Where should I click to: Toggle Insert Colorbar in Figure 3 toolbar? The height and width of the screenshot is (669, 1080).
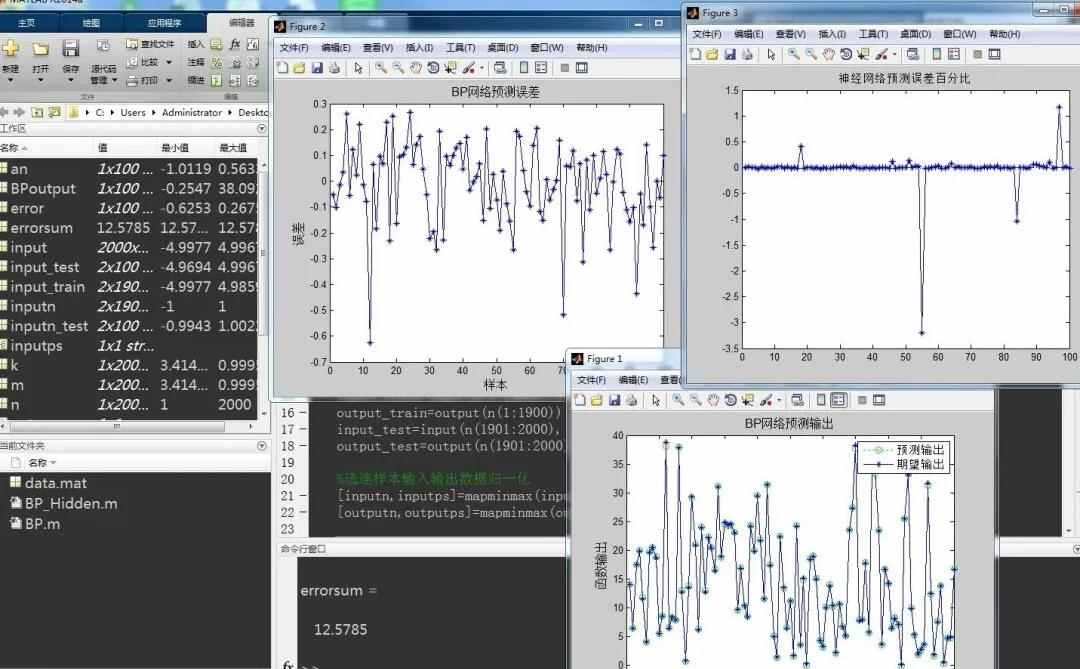tap(936, 54)
